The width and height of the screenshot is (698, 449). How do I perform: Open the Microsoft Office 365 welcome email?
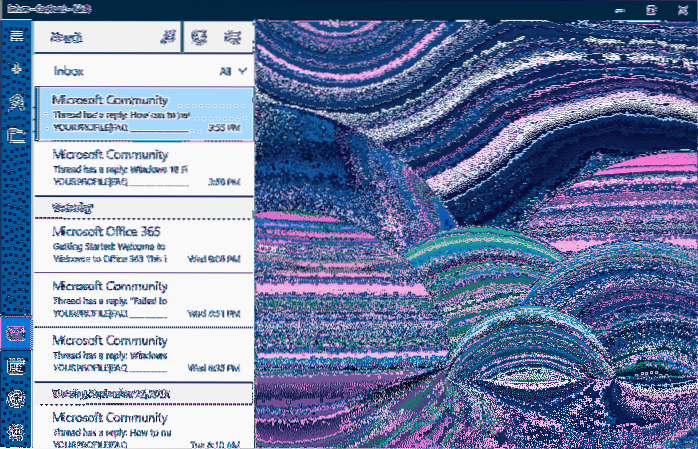(x=144, y=245)
